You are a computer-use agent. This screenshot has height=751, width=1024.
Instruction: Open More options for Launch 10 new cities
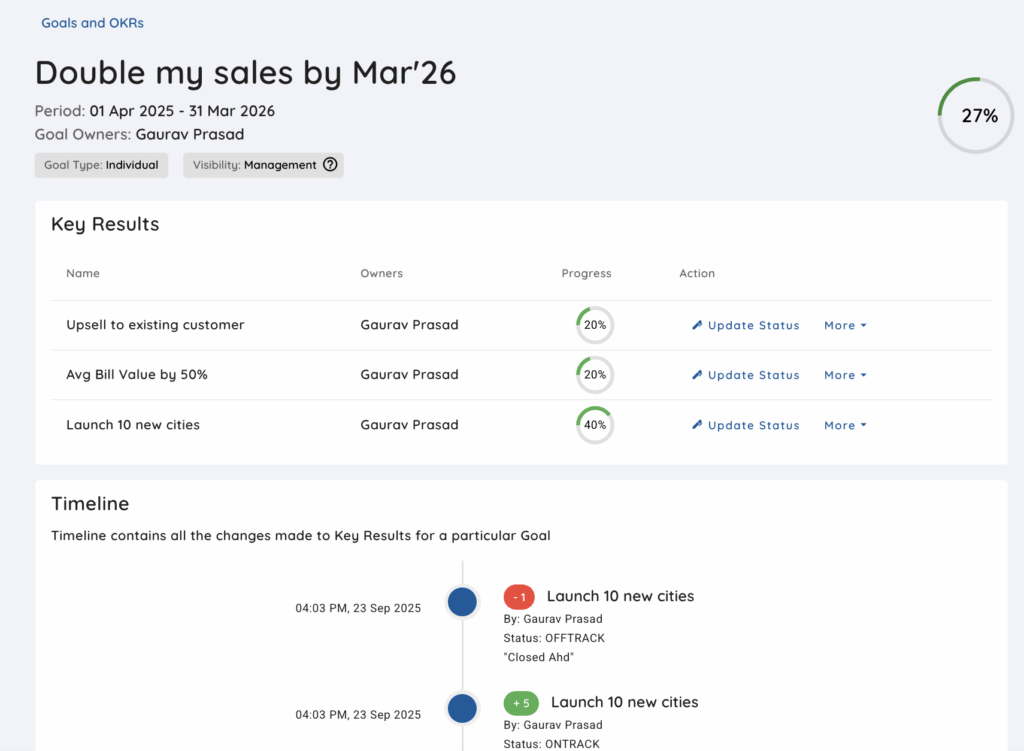(845, 425)
